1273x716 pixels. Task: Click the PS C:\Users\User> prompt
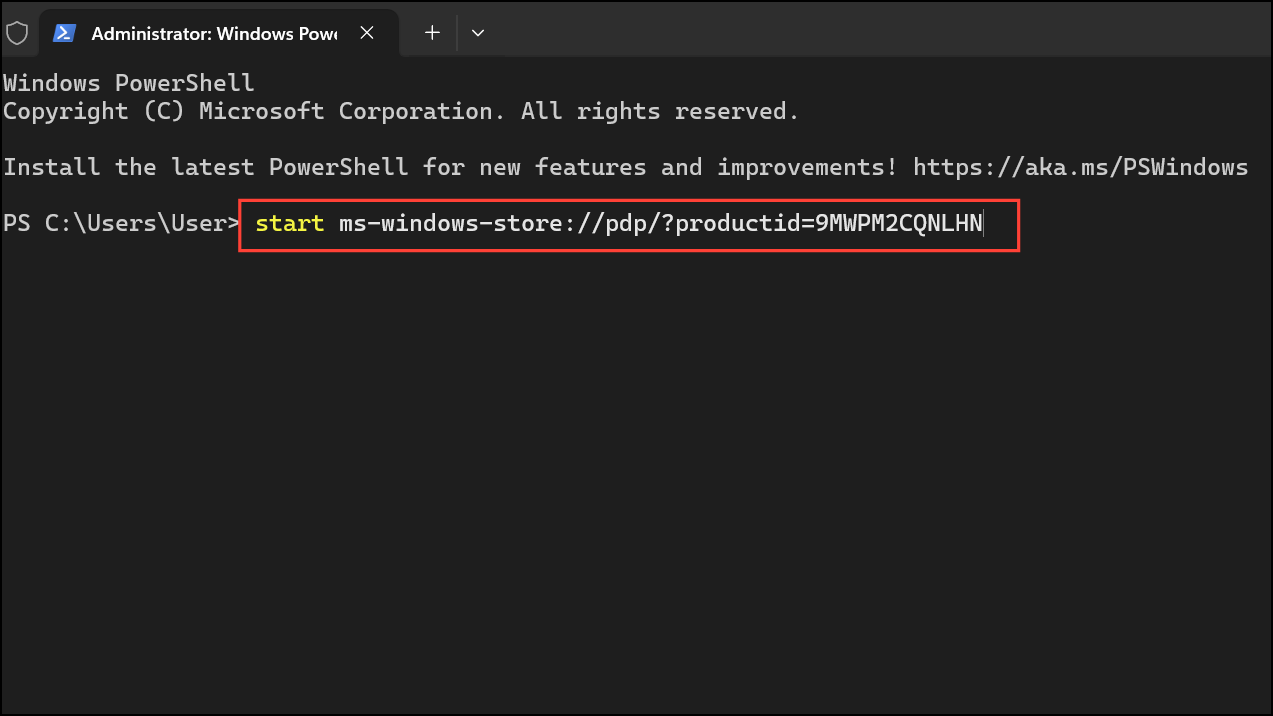point(120,223)
